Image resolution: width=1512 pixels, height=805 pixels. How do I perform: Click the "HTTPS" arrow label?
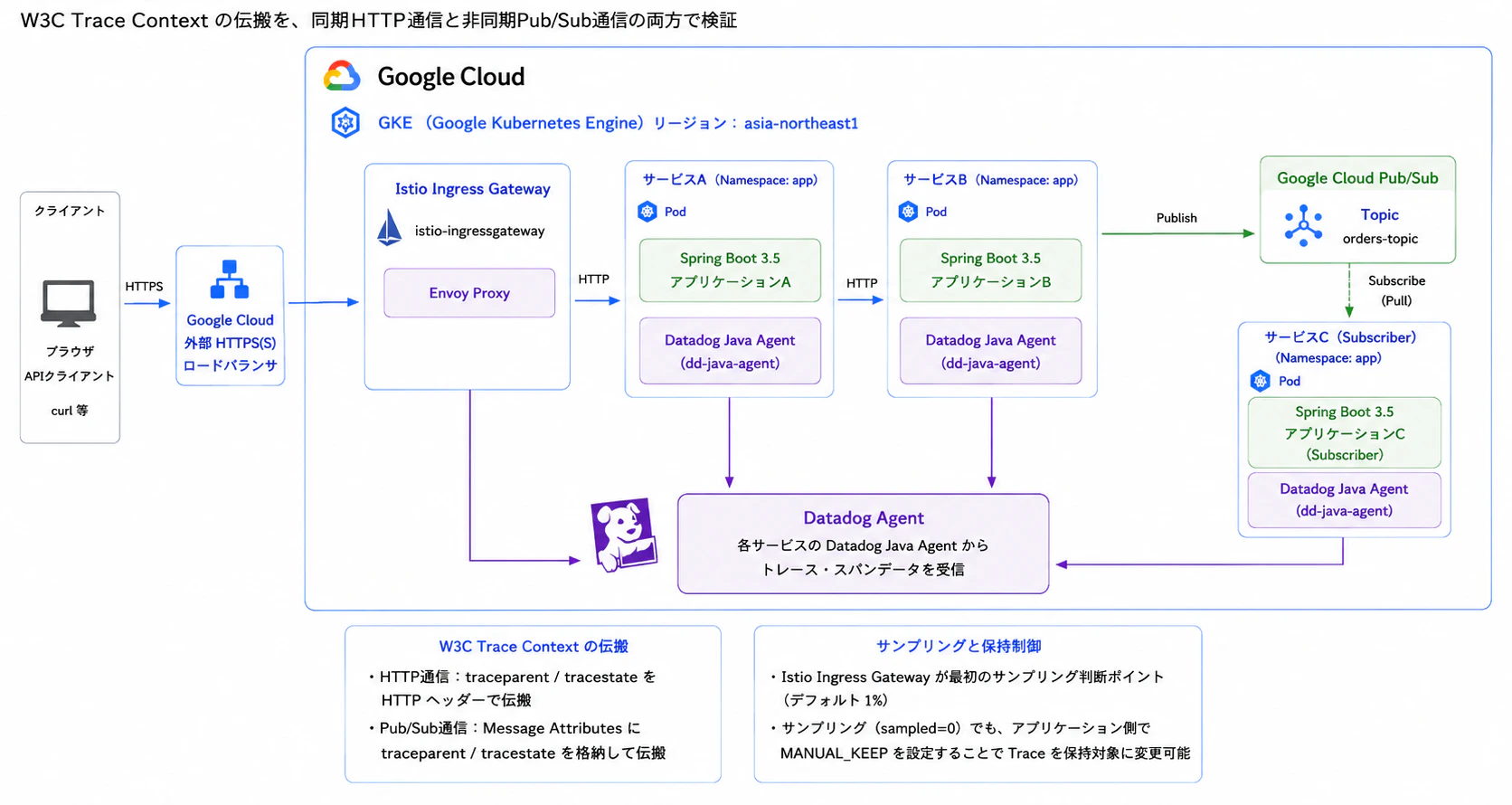(144, 286)
